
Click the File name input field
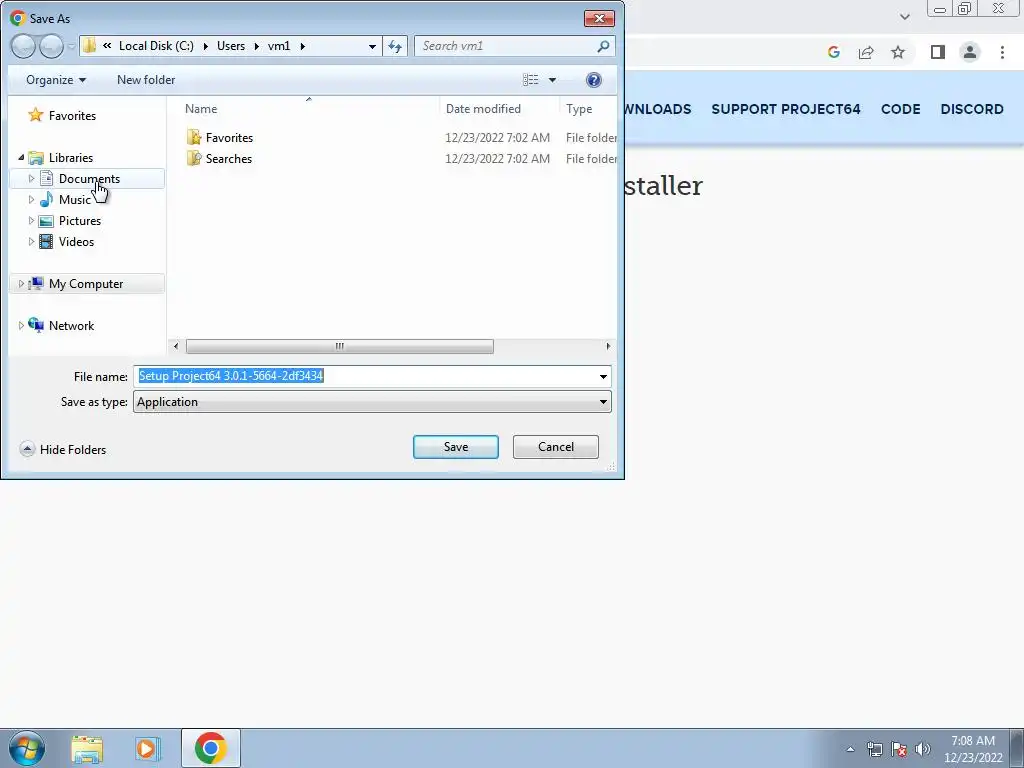[364, 376]
